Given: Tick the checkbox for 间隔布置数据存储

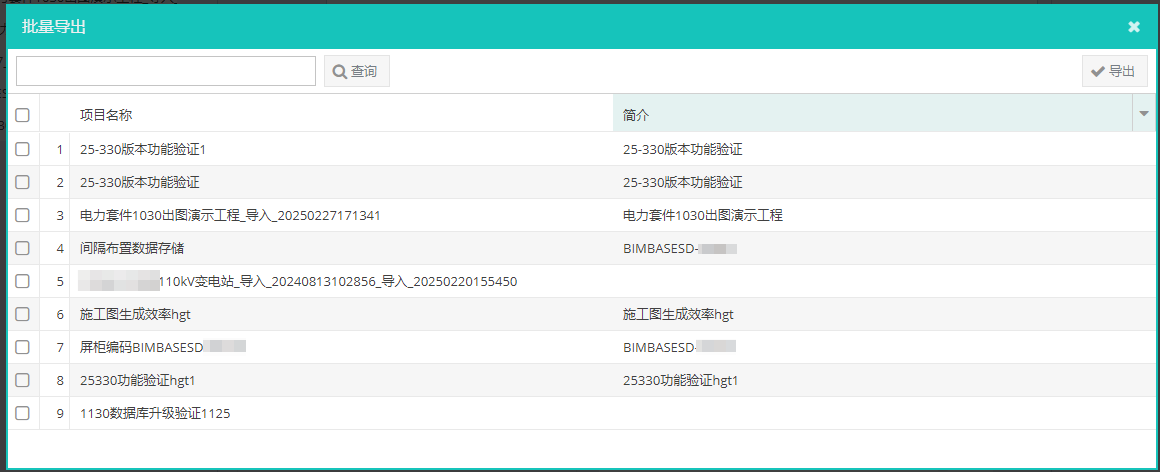Looking at the screenshot, I should [22, 248].
